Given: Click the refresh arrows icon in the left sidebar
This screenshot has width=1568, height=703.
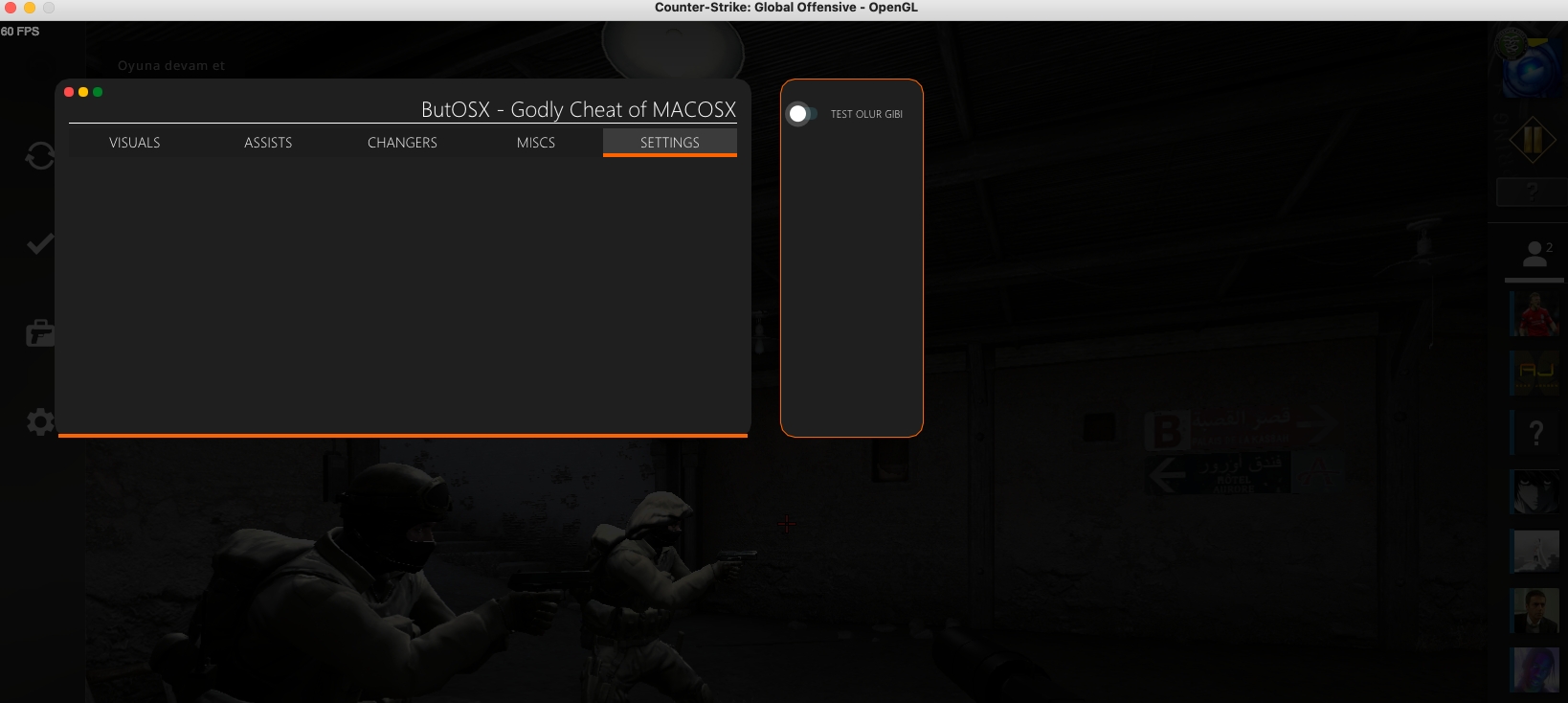Looking at the screenshot, I should [39, 155].
